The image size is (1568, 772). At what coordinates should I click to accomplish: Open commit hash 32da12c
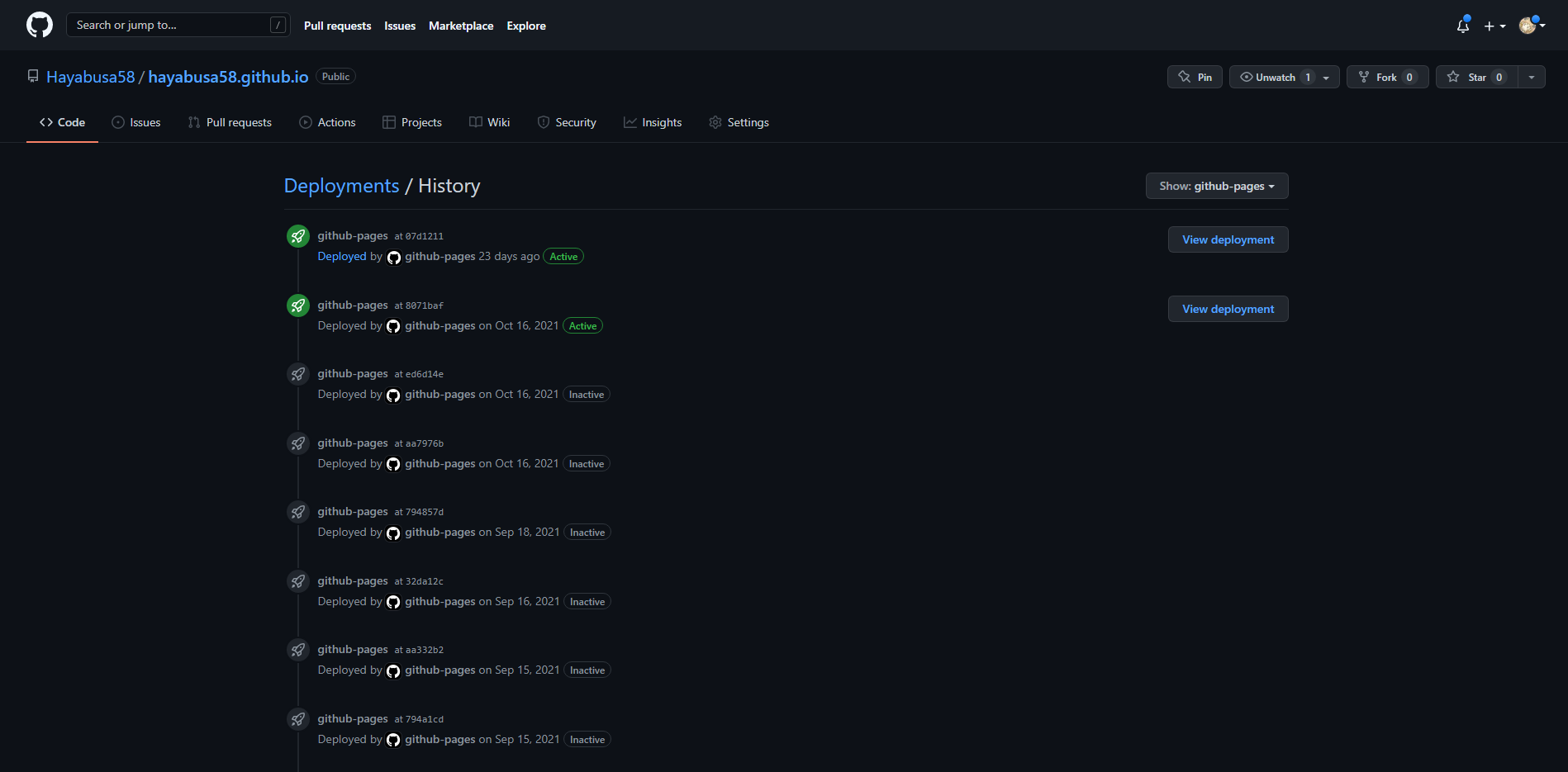tap(425, 581)
